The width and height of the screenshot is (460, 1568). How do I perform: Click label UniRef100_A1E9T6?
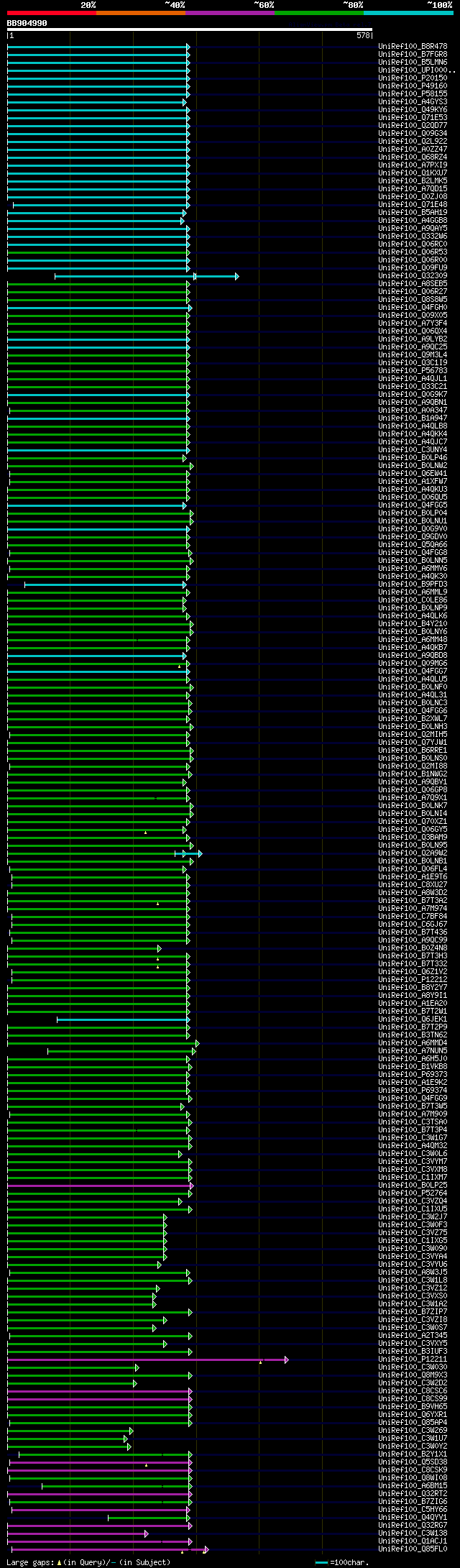pyautogui.click(x=413, y=876)
